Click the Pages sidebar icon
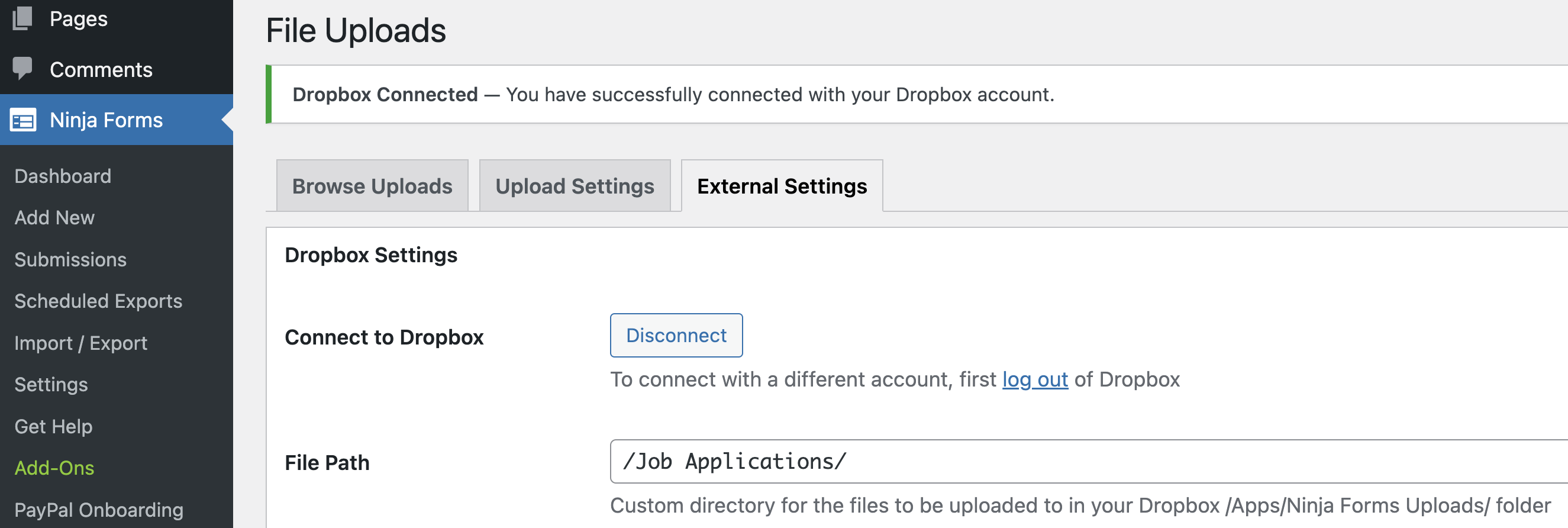The height and width of the screenshot is (528, 1568). [x=22, y=18]
